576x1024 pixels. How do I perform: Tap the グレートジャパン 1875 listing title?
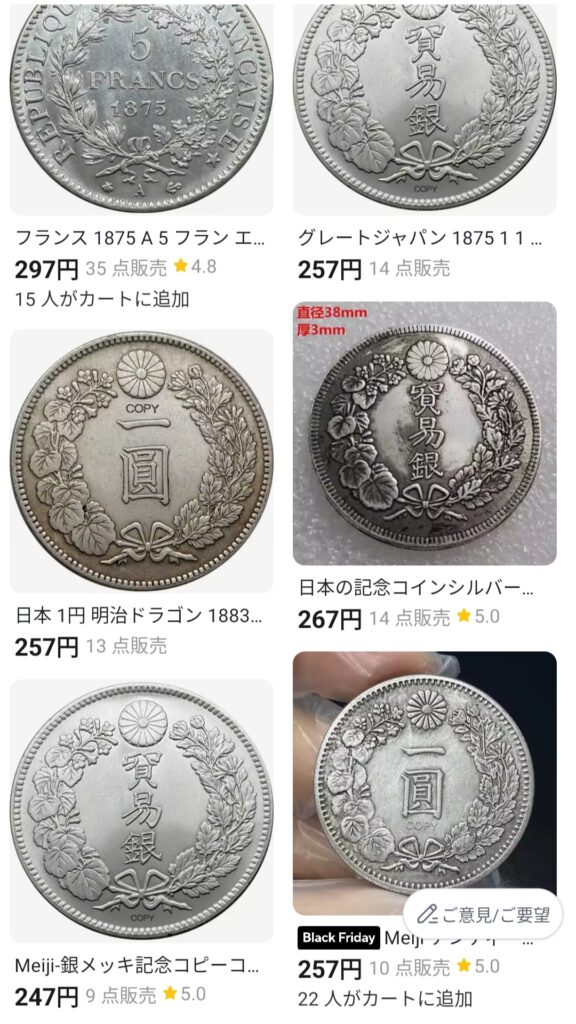(x=420, y=237)
